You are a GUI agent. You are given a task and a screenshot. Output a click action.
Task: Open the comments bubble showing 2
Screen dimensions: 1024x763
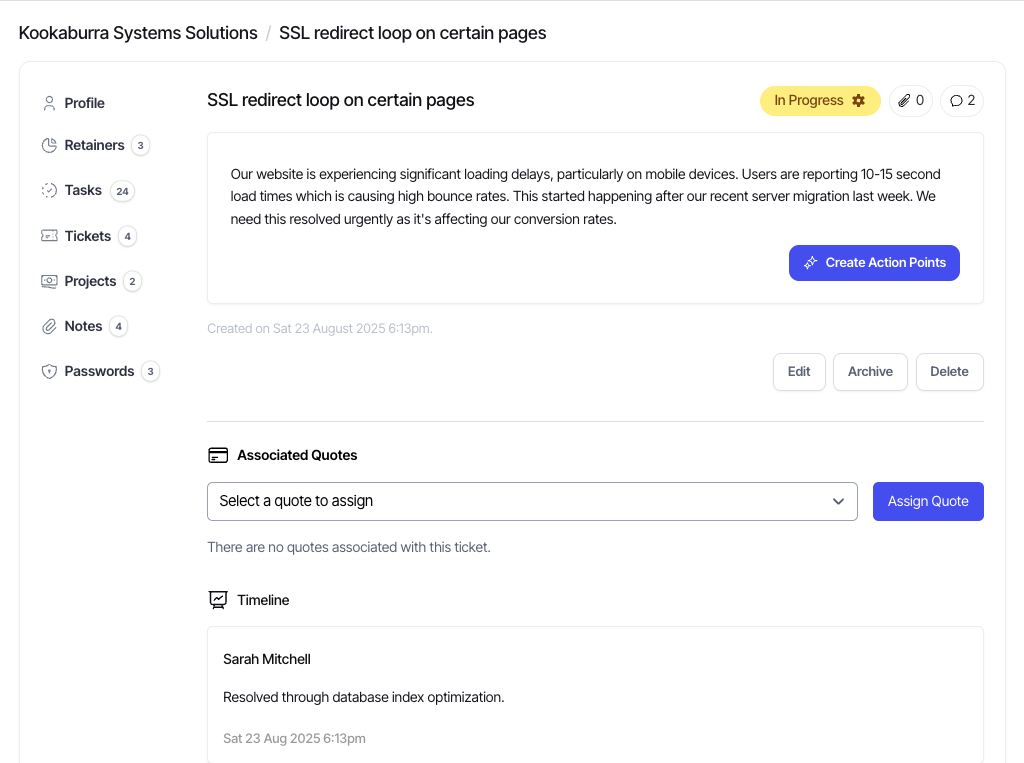tap(961, 100)
